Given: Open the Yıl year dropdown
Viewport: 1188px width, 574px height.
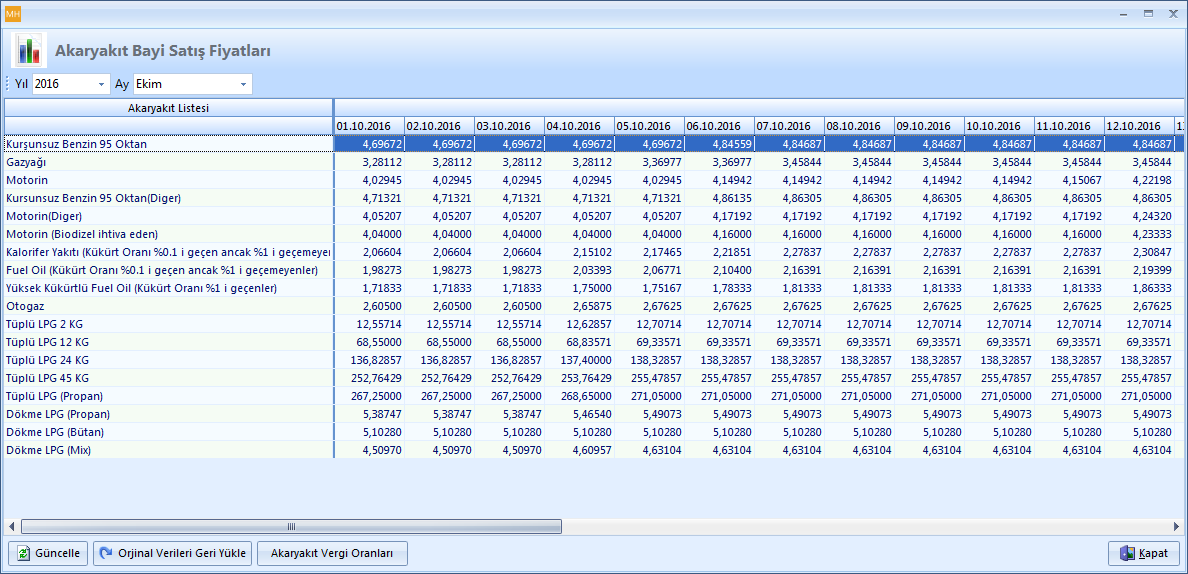Looking at the screenshot, I should [x=102, y=85].
